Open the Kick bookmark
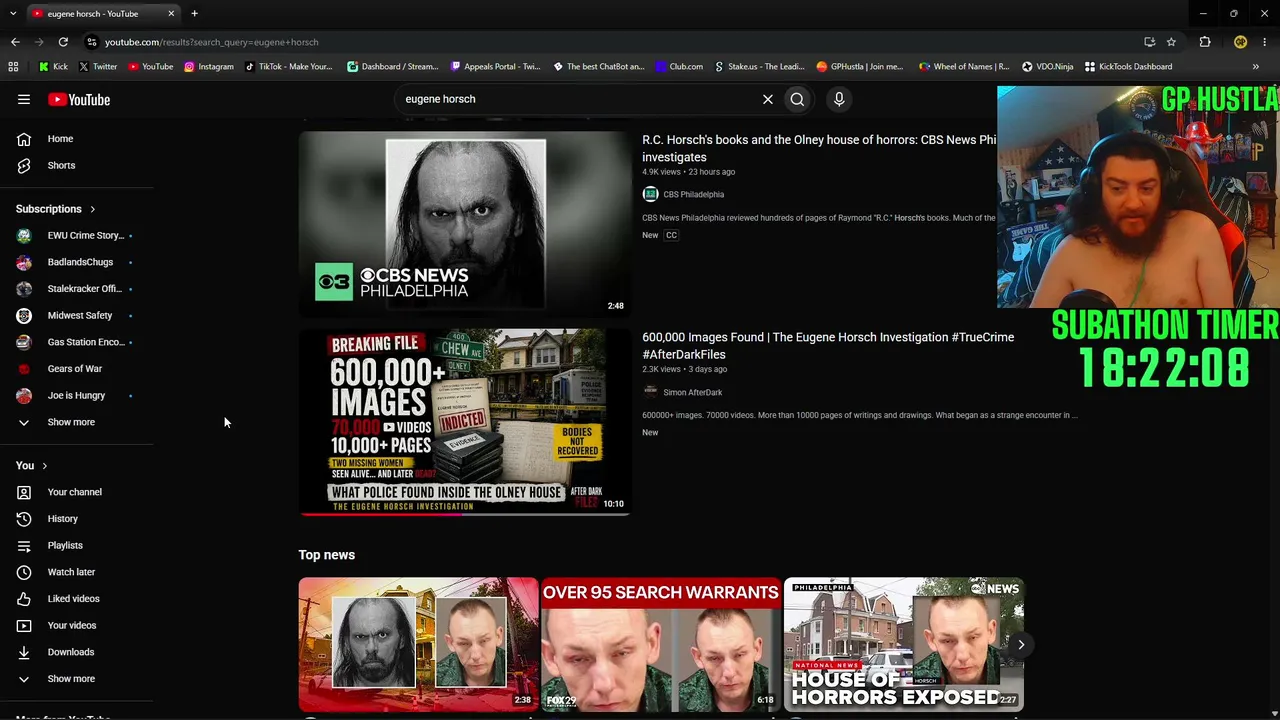Screen dimensions: 1280x720 pyautogui.click(x=53, y=67)
